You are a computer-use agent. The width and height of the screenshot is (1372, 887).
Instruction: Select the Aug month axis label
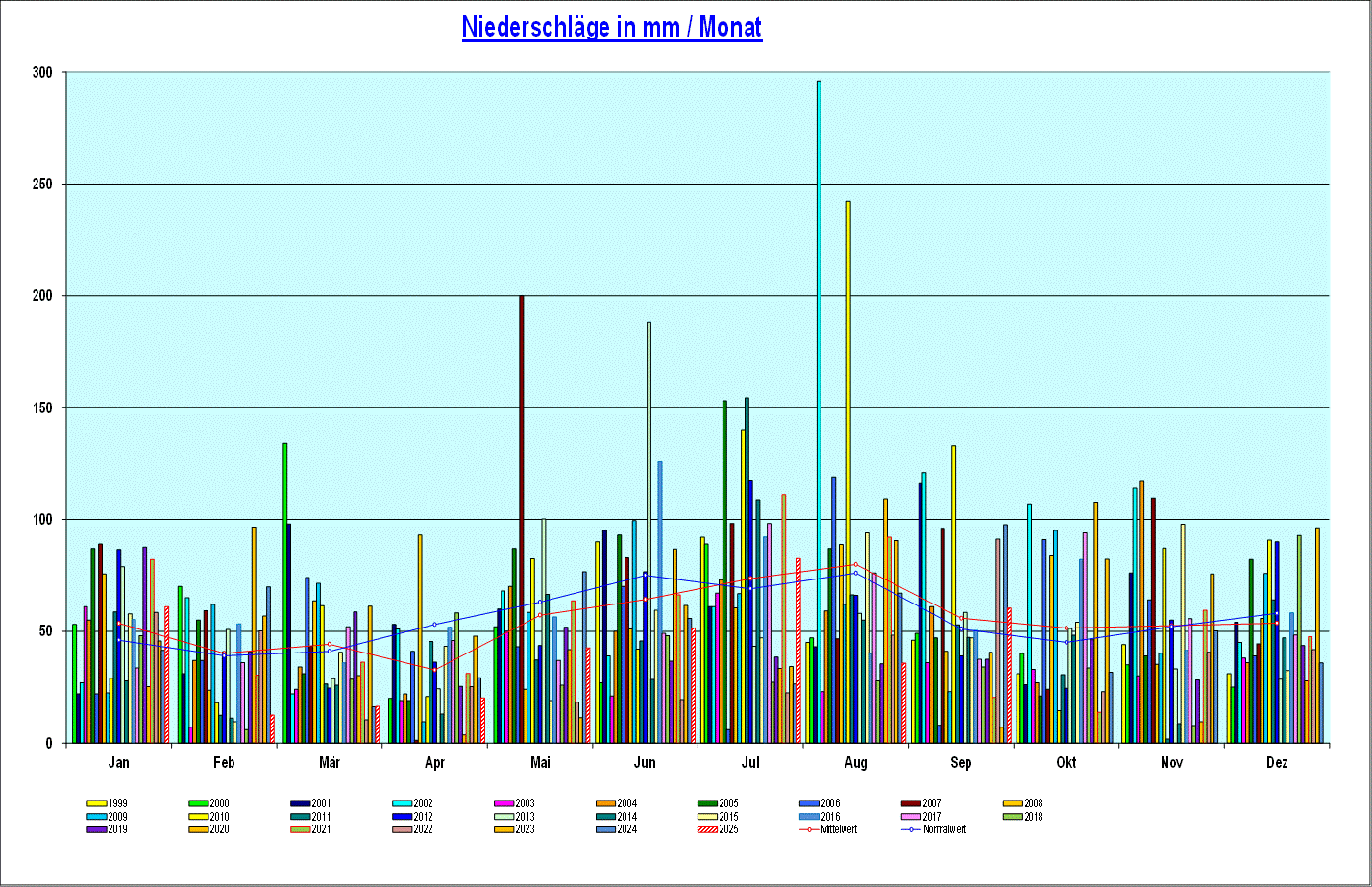855,763
